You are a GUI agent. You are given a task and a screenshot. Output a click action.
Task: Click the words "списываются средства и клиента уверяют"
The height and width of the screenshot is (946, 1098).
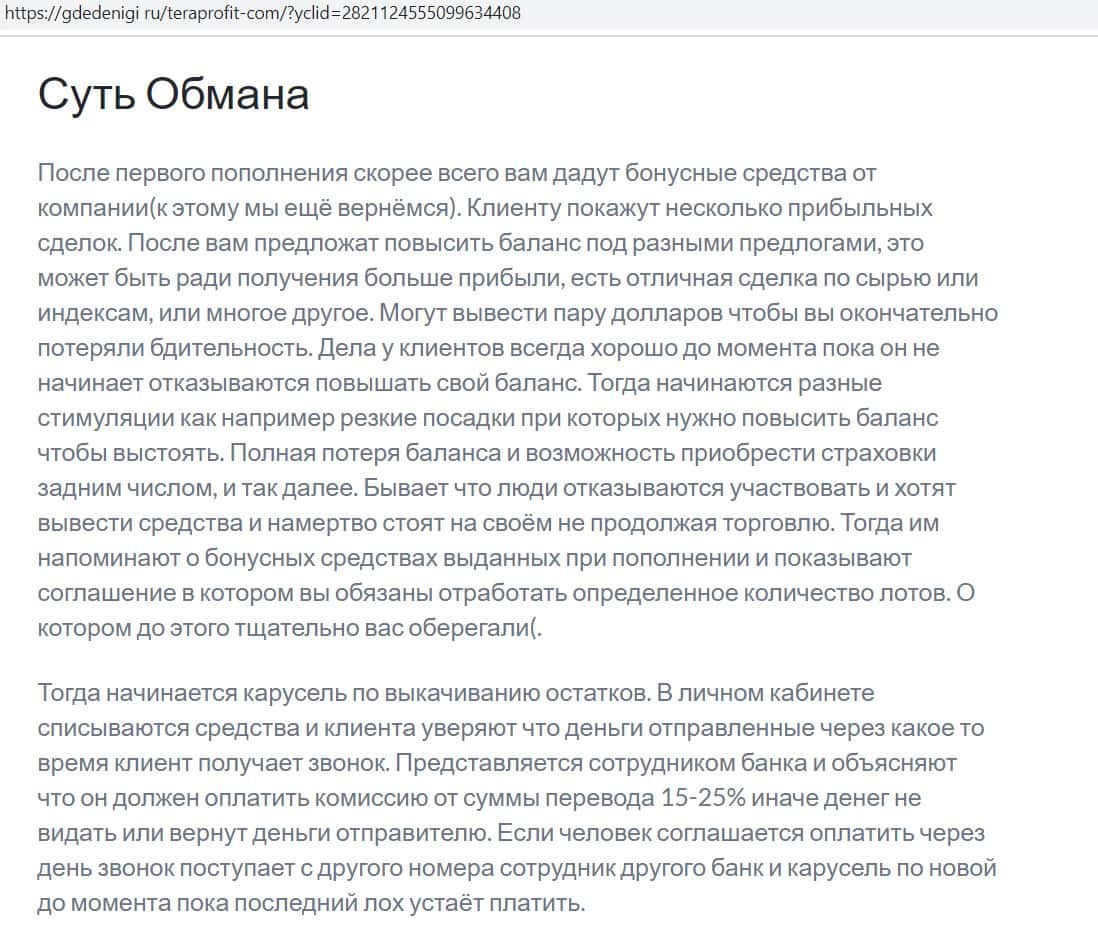(x=277, y=728)
